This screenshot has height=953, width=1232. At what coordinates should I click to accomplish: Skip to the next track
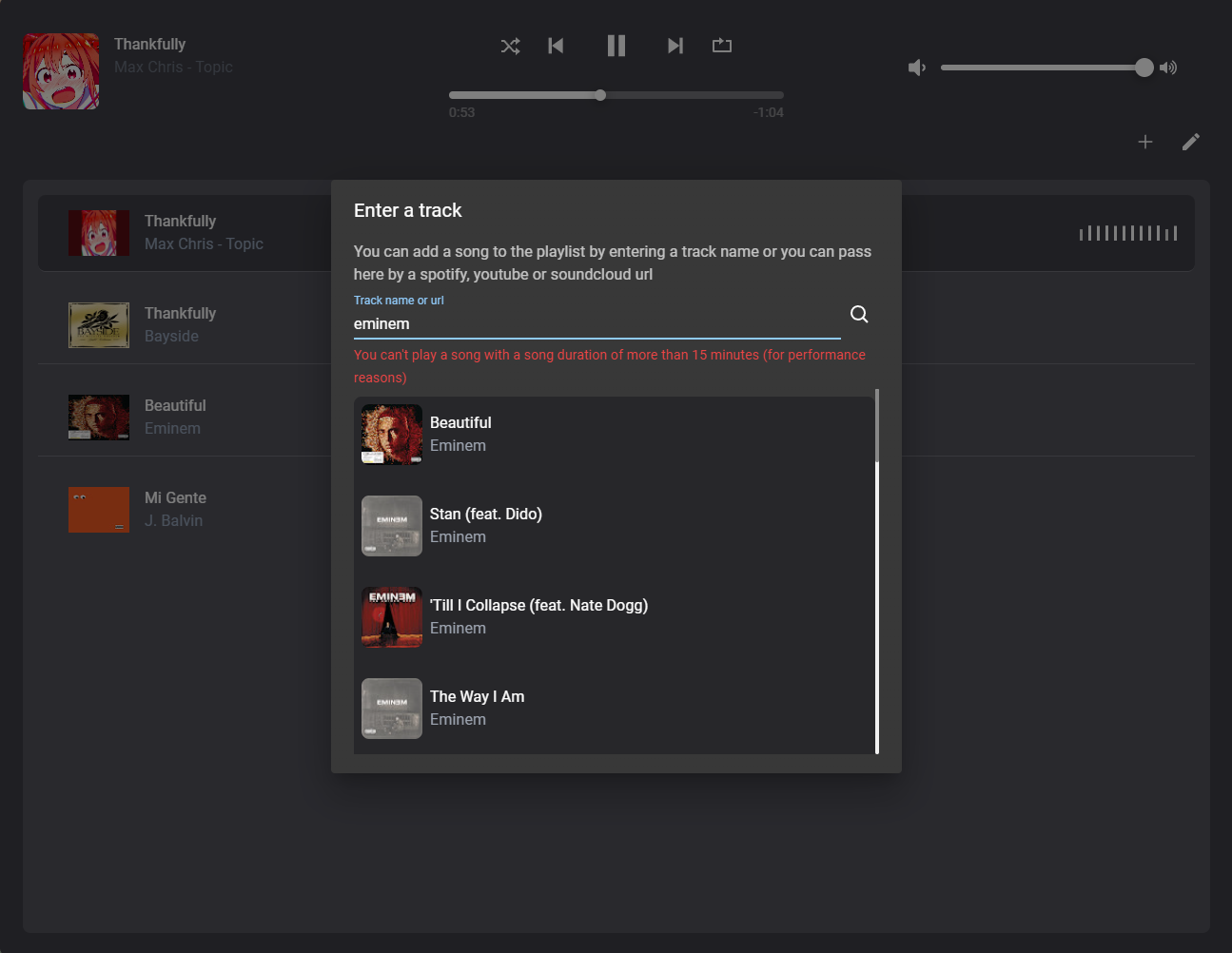pyautogui.click(x=675, y=45)
